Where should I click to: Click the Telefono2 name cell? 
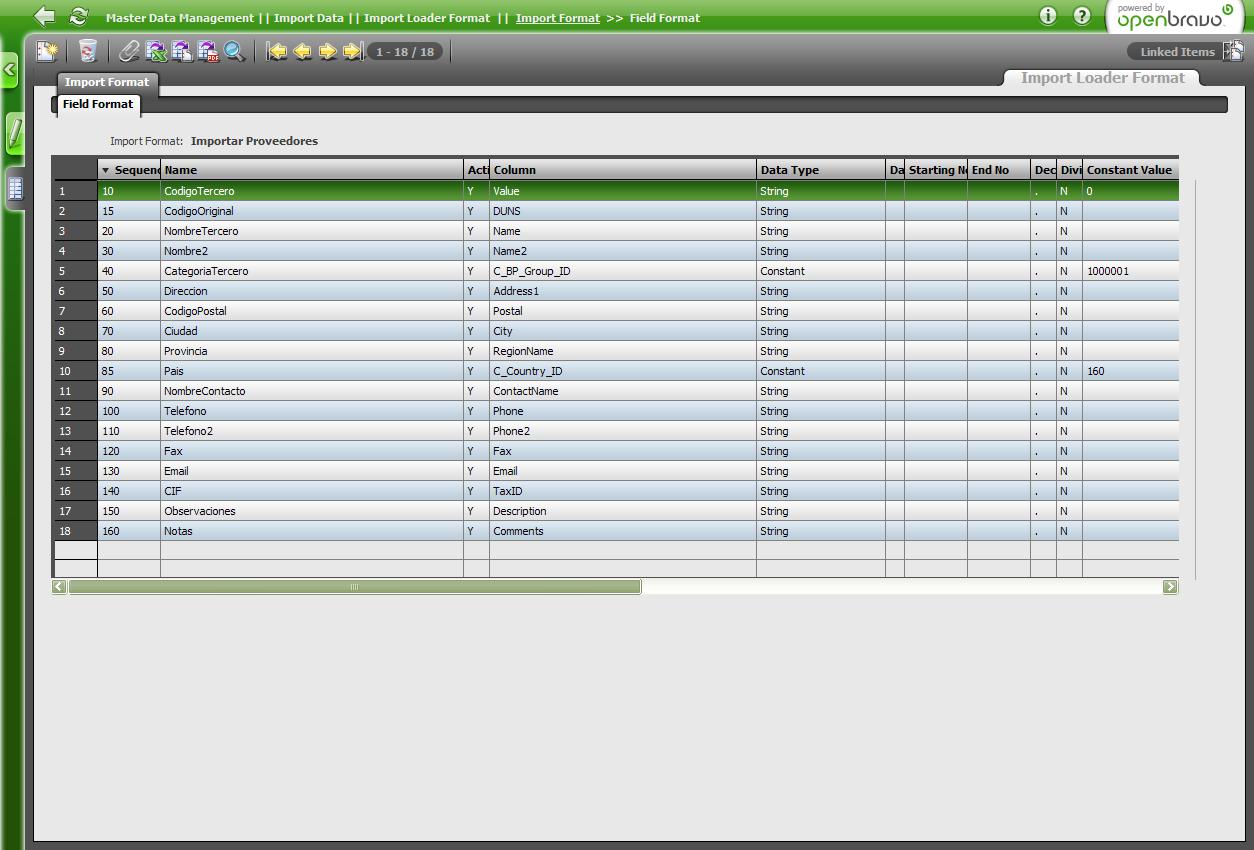point(312,431)
